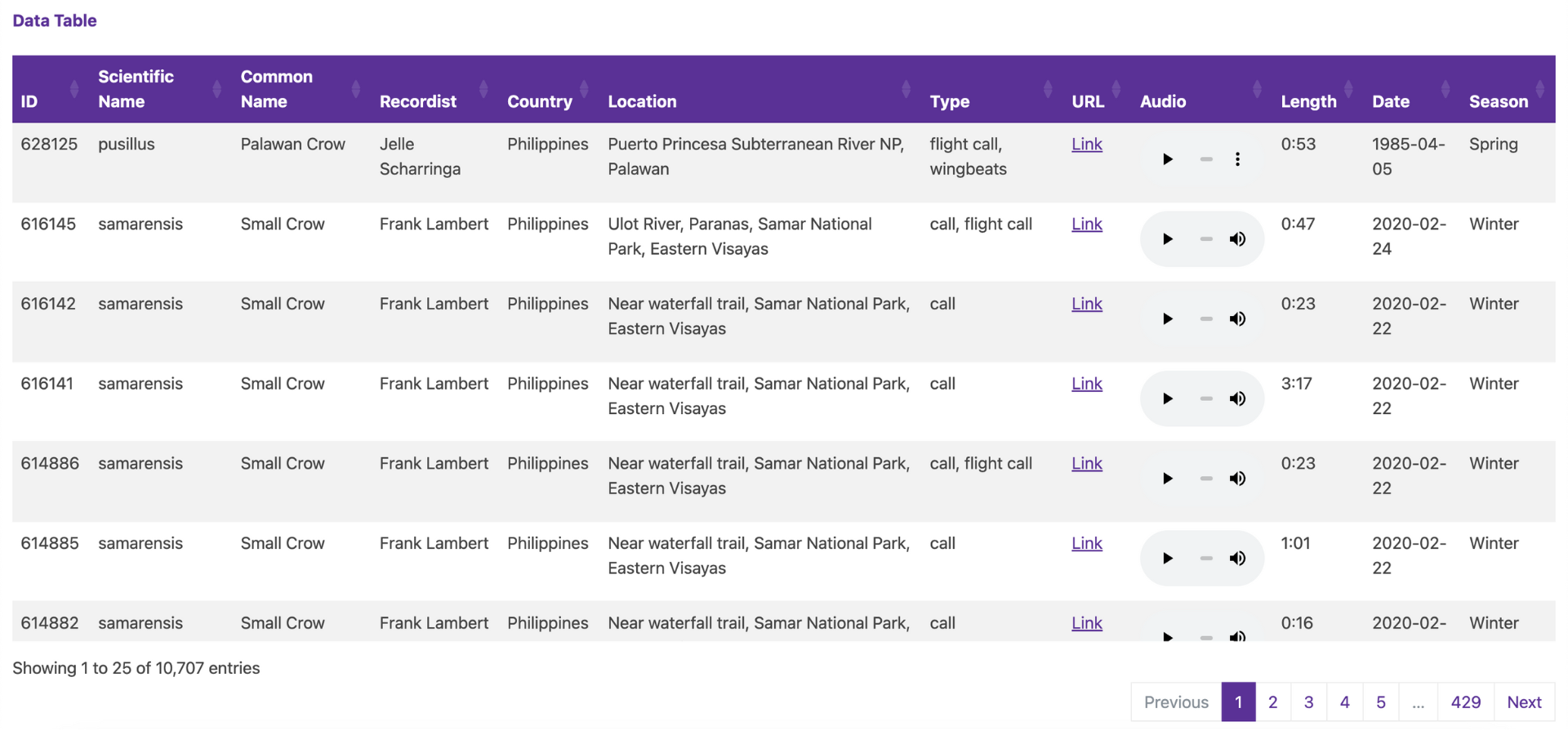
Task: Sort table by URL column
Action: pyautogui.click(x=1098, y=89)
